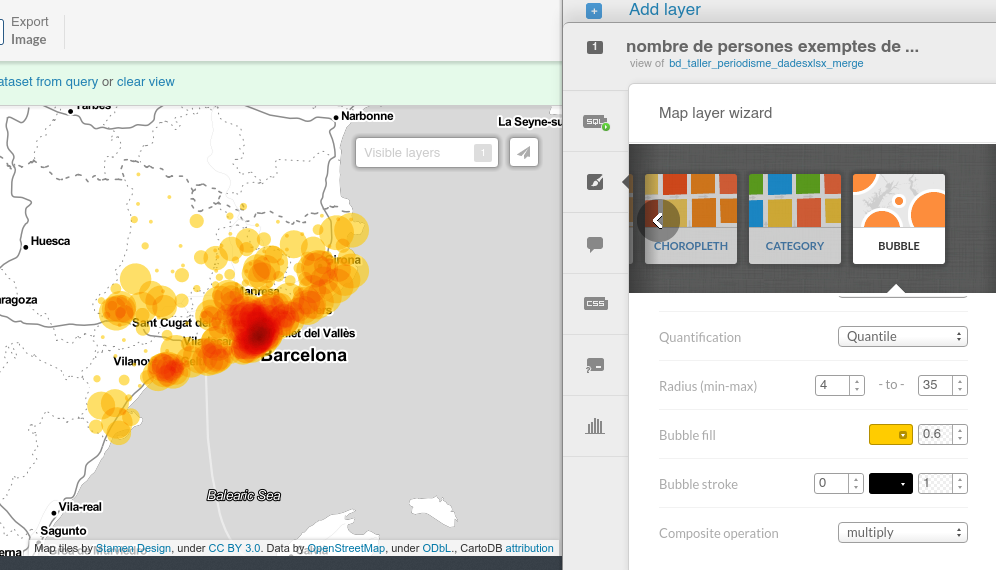The height and width of the screenshot is (570, 996).
Task: Open the Quantification dropdown (Quantile)
Action: pyautogui.click(x=903, y=337)
